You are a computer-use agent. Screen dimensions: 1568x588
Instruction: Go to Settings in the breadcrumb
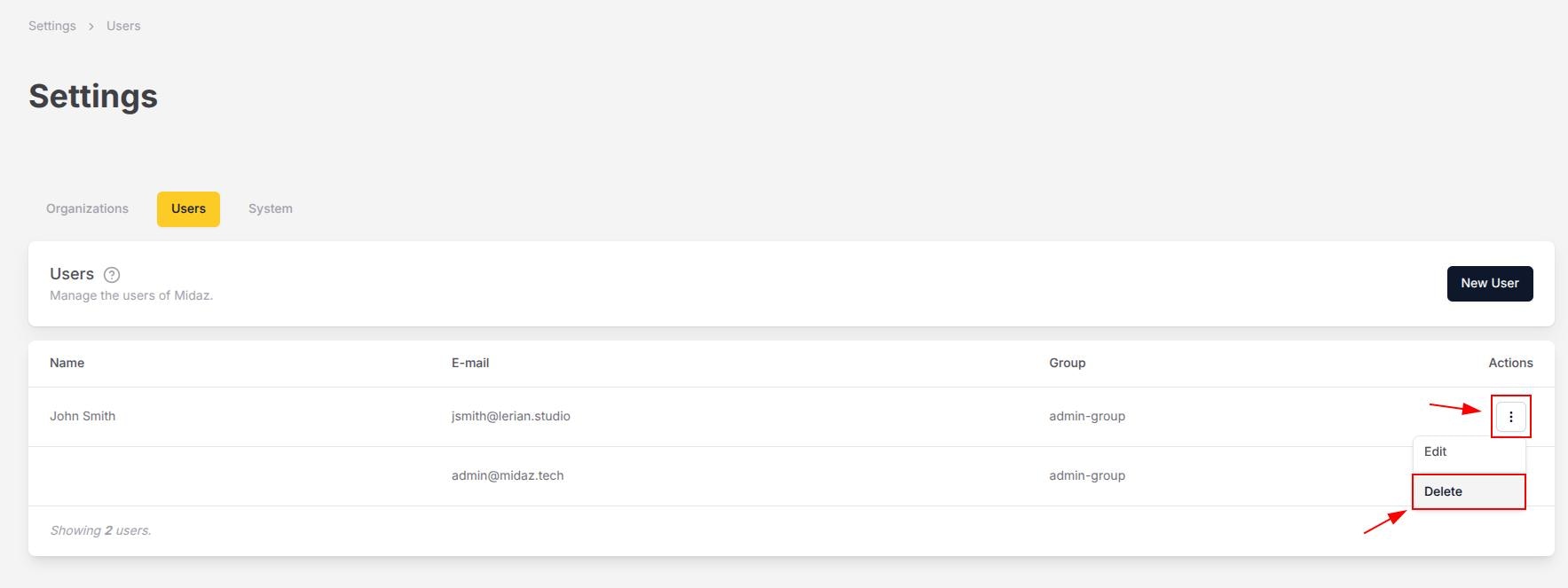click(52, 26)
